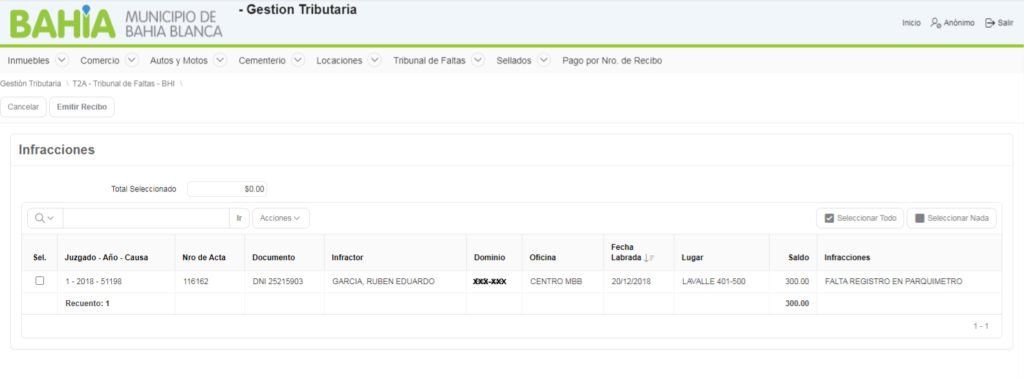
Task: Click Seleccionar Todo button
Action: 860,218
